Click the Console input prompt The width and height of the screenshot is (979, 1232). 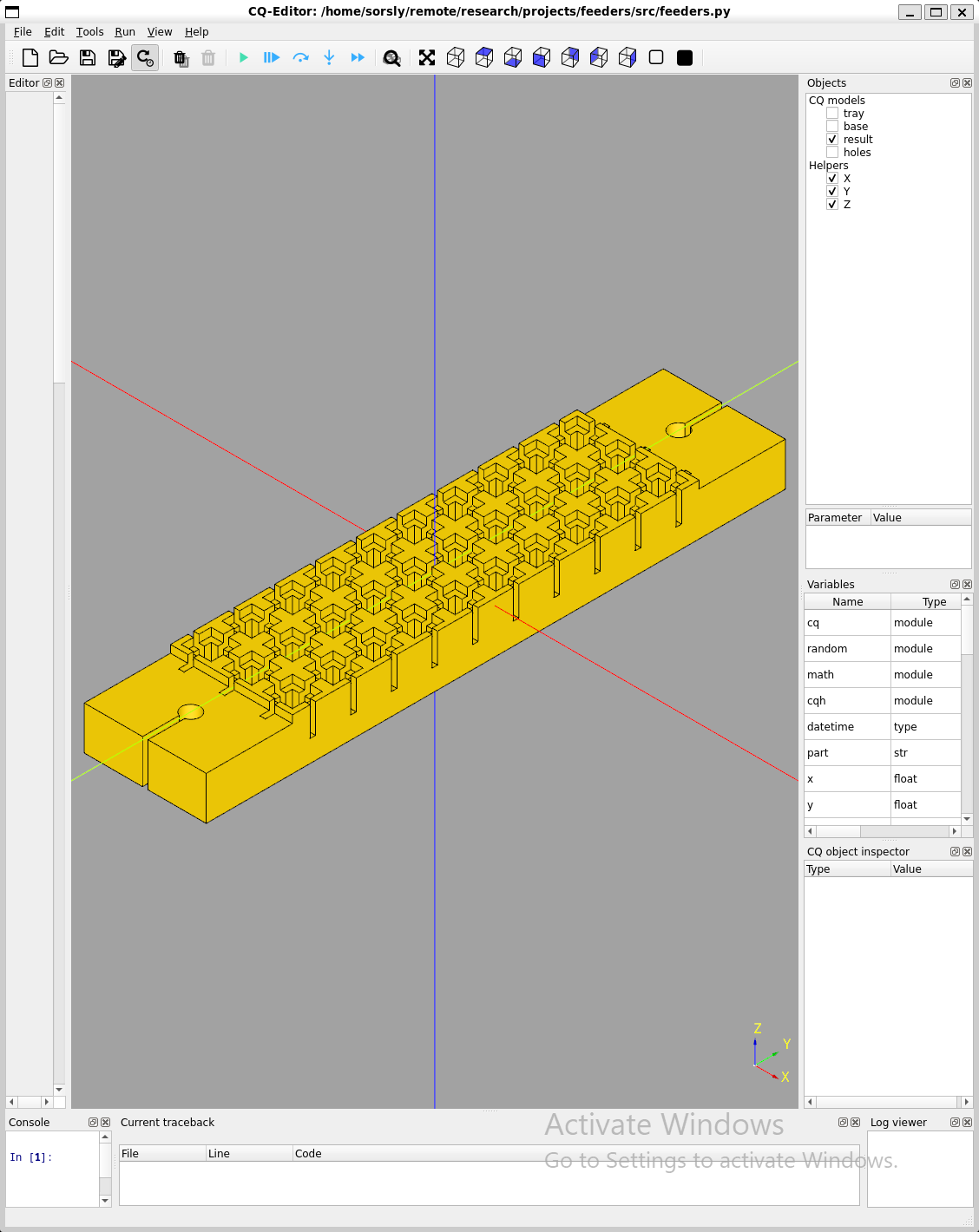tap(31, 1157)
